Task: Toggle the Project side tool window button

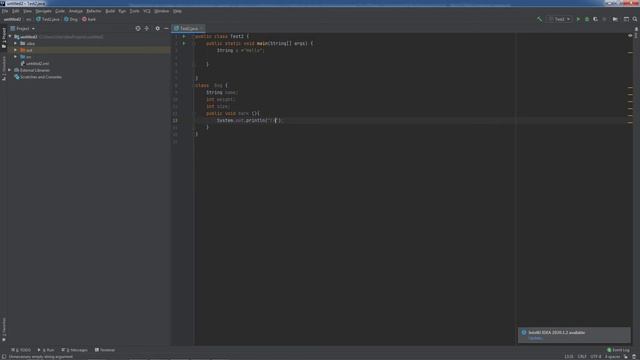Action: pos(4,38)
